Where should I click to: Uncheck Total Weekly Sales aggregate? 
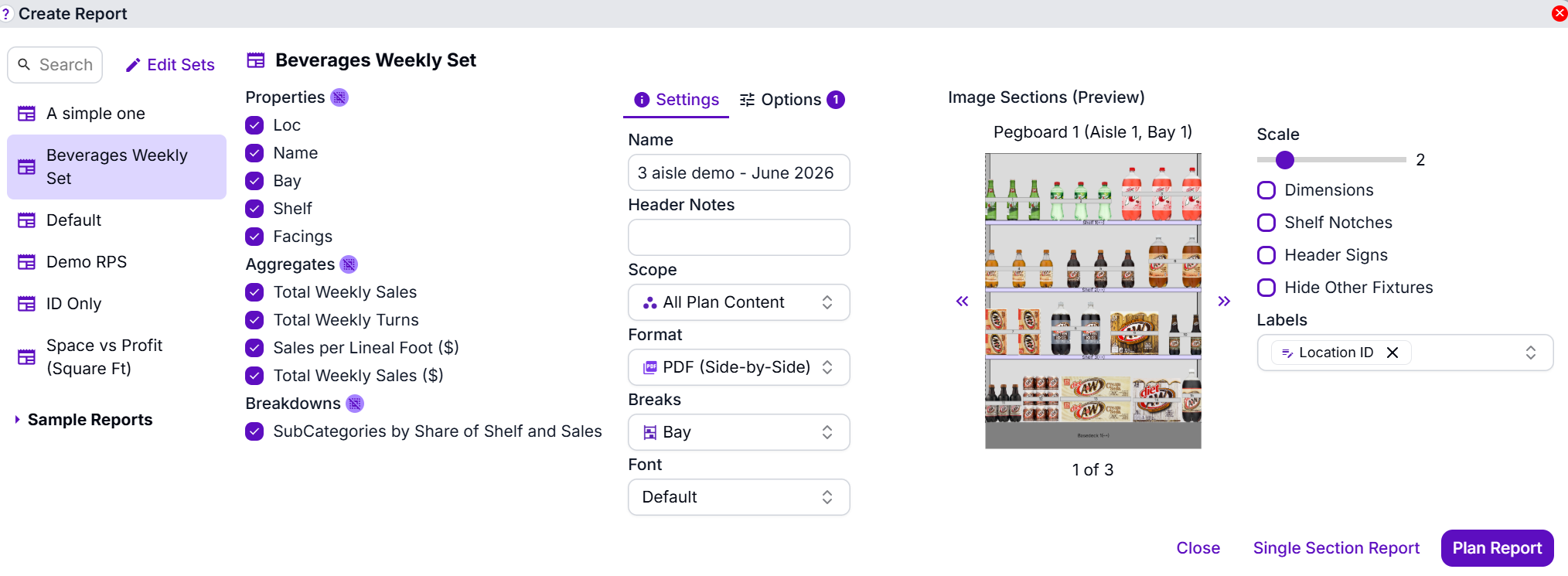click(x=254, y=292)
